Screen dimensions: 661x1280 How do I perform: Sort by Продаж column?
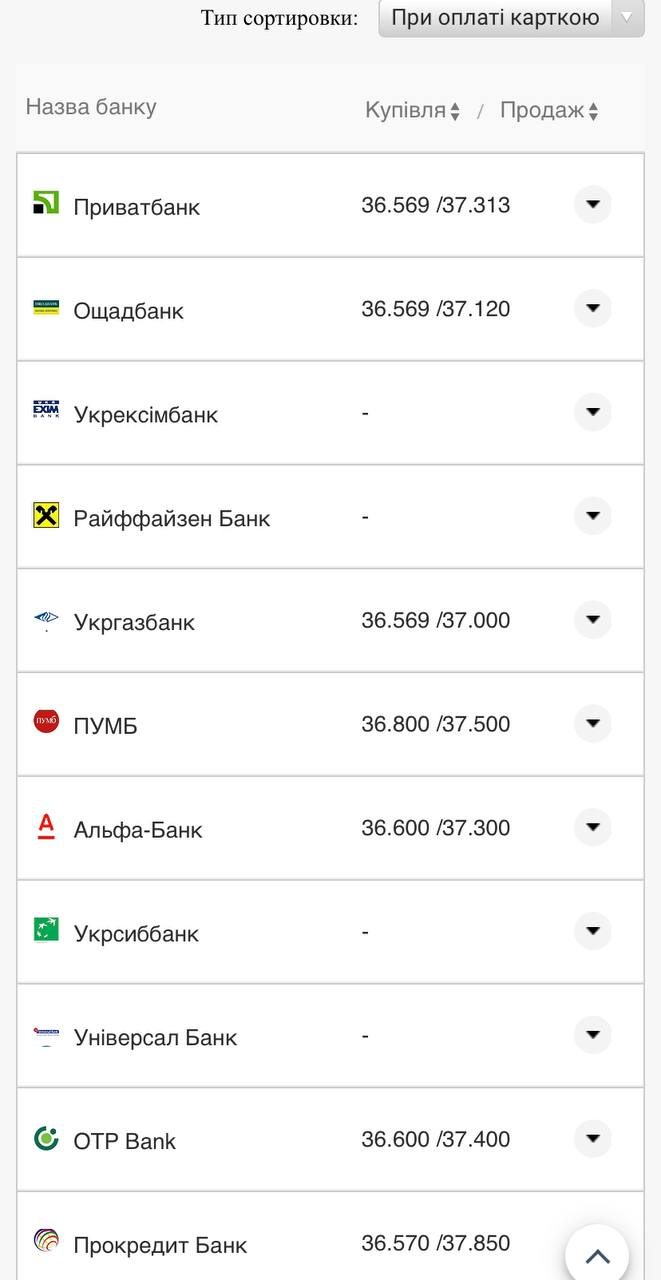549,111
